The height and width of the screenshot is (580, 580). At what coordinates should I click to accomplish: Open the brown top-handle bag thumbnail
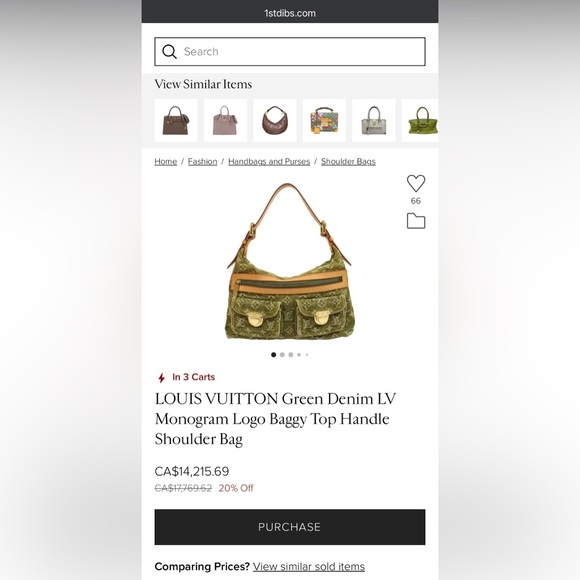(x=176, y=120)
